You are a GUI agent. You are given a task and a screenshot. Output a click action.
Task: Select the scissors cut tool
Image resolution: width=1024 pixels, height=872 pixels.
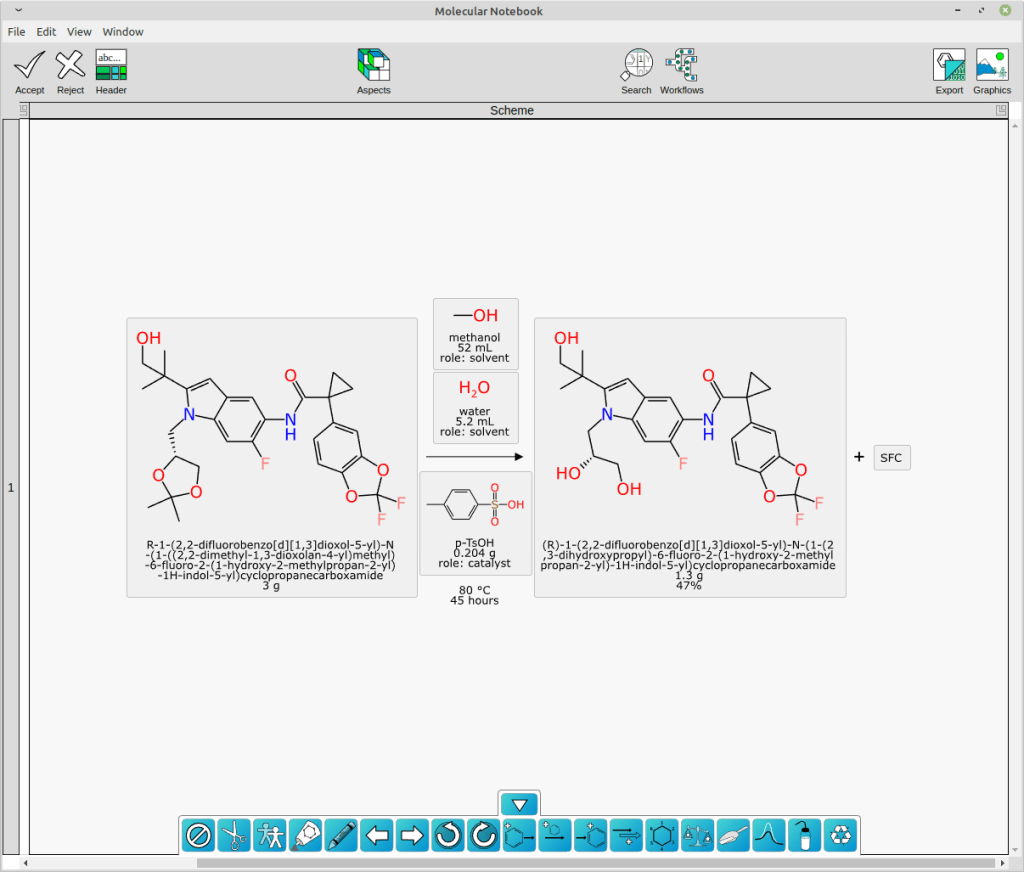234,834
